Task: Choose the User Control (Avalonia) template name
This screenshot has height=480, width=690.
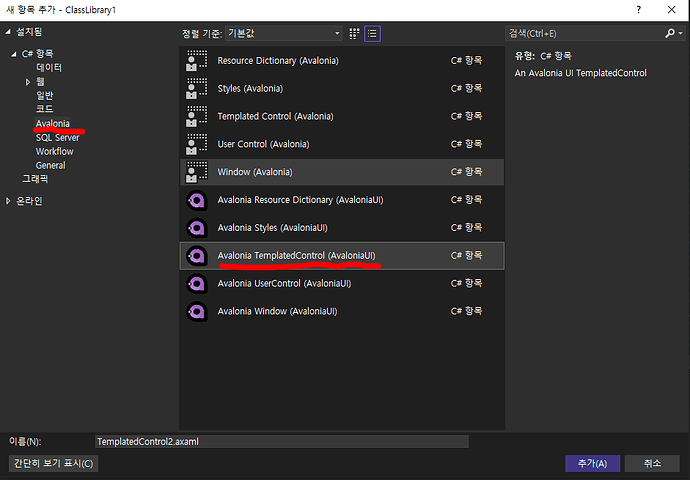Action: point(263,144)
